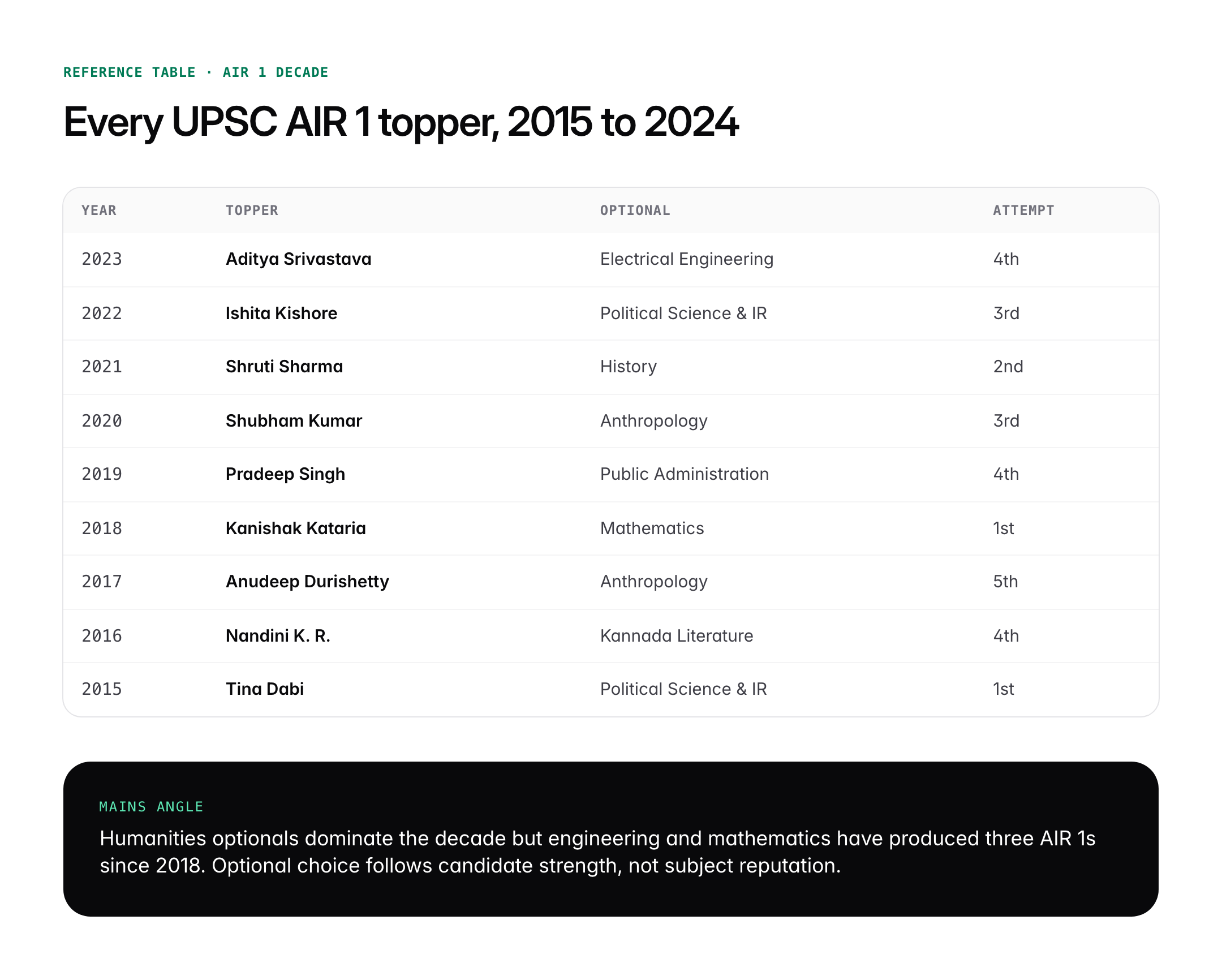Viewport: 1222px width, 980px height.
Task: Select the Kannada Literature cell
Action: coord(675,635)
